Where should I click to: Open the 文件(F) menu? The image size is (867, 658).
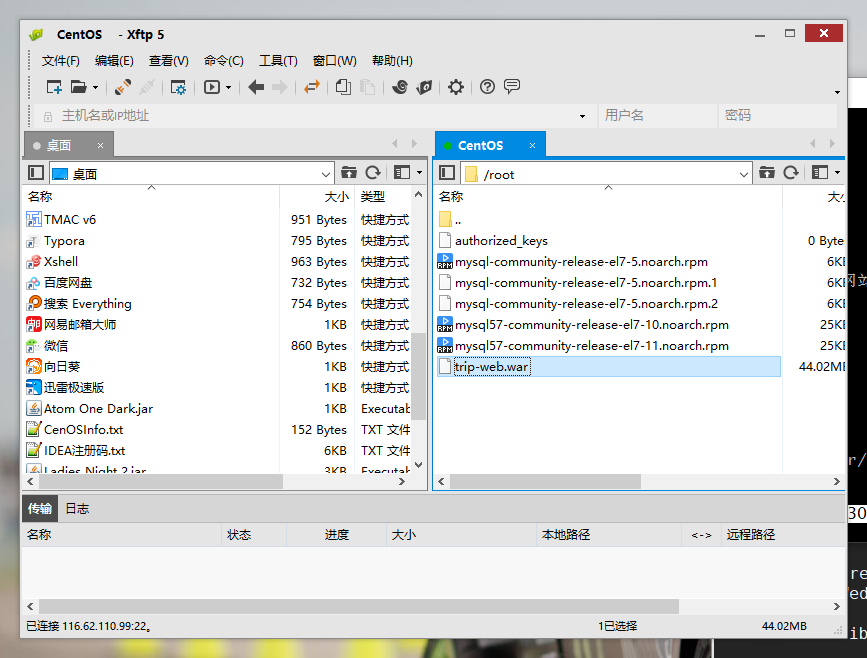coord(61,61)
